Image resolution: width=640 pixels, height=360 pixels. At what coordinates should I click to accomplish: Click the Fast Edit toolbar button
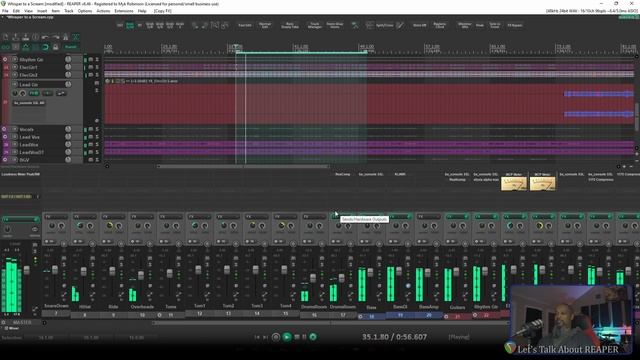[x=245, y=25]
